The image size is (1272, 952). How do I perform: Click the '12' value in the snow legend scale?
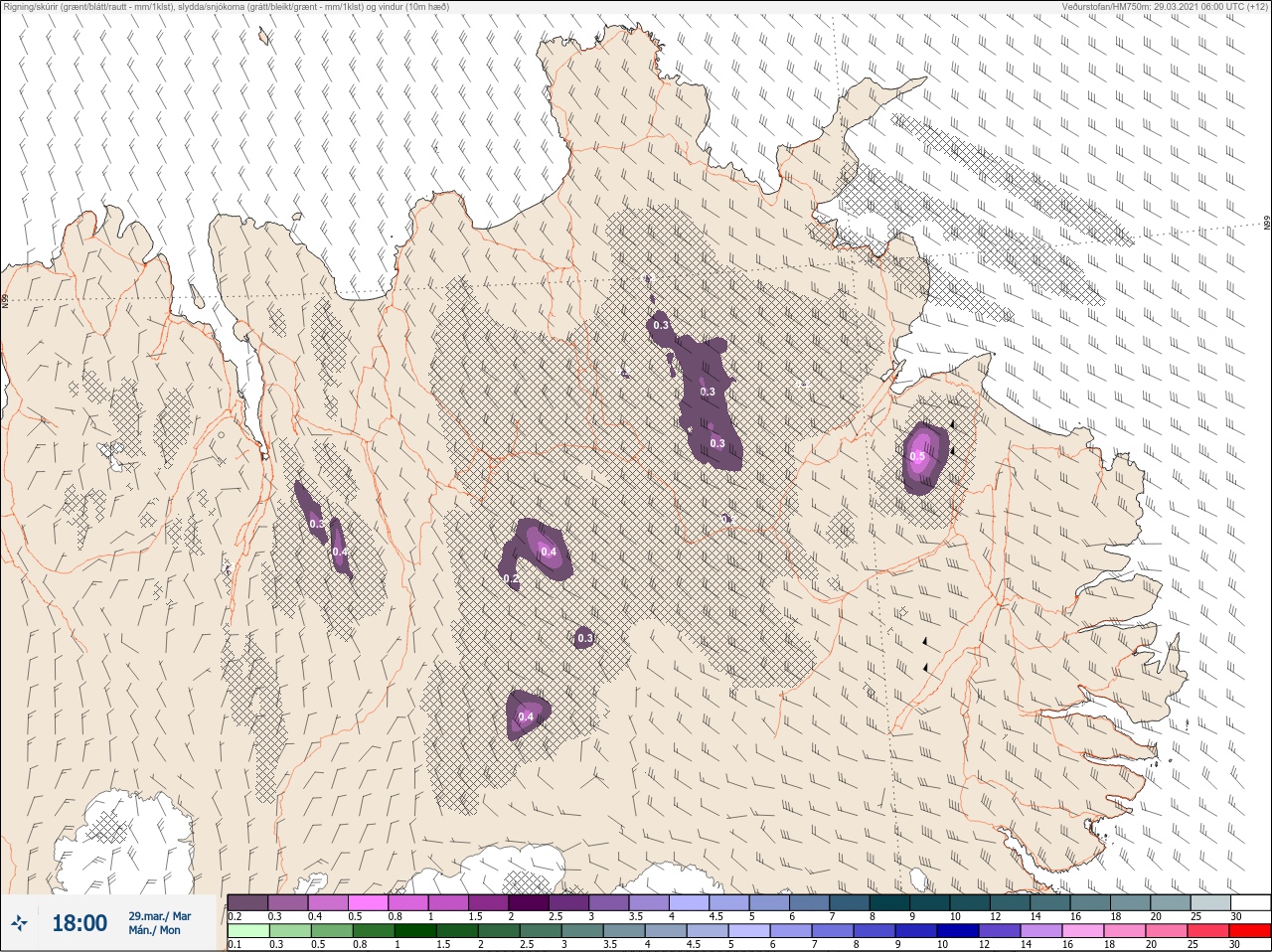tap(995, 916)
